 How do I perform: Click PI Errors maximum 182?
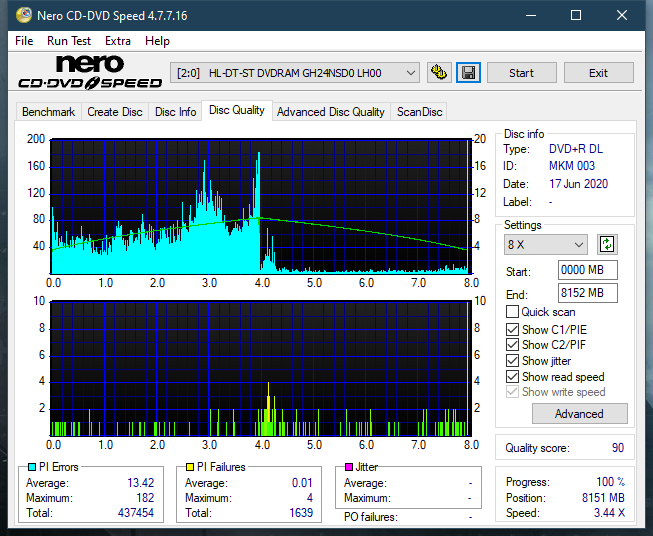[145, 498]
